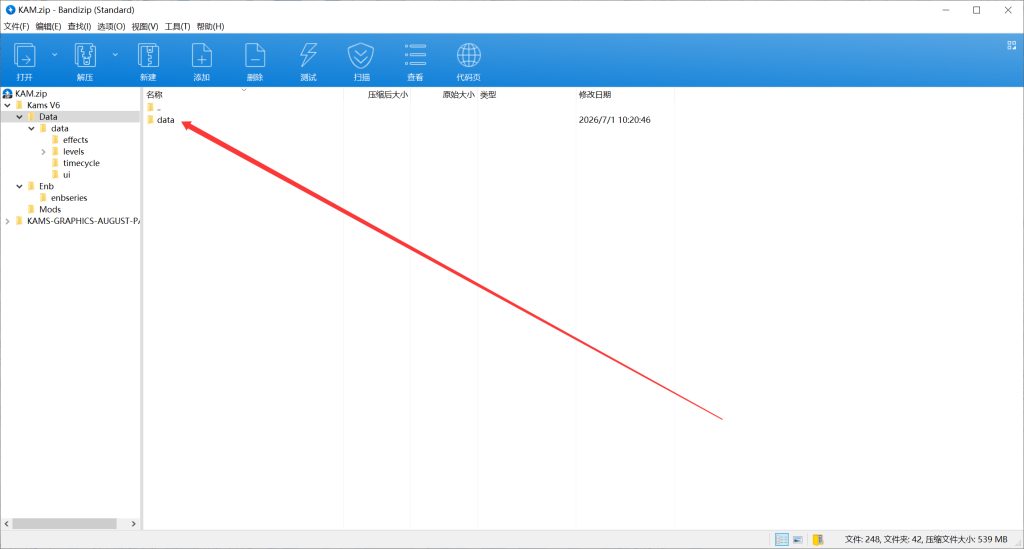This screenshot has height=549, width=1024.
Task: Maximize the Bandizip window
Action: point(976,10)
